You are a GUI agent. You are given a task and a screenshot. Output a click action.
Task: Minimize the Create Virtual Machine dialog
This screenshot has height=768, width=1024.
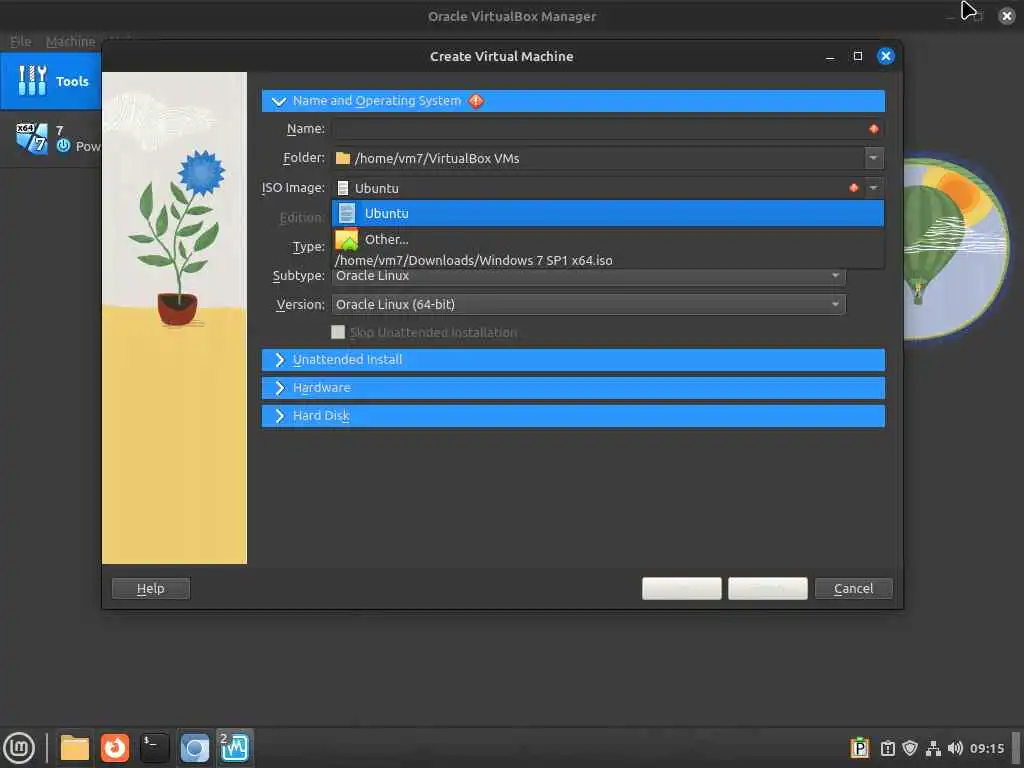(830, 56)
